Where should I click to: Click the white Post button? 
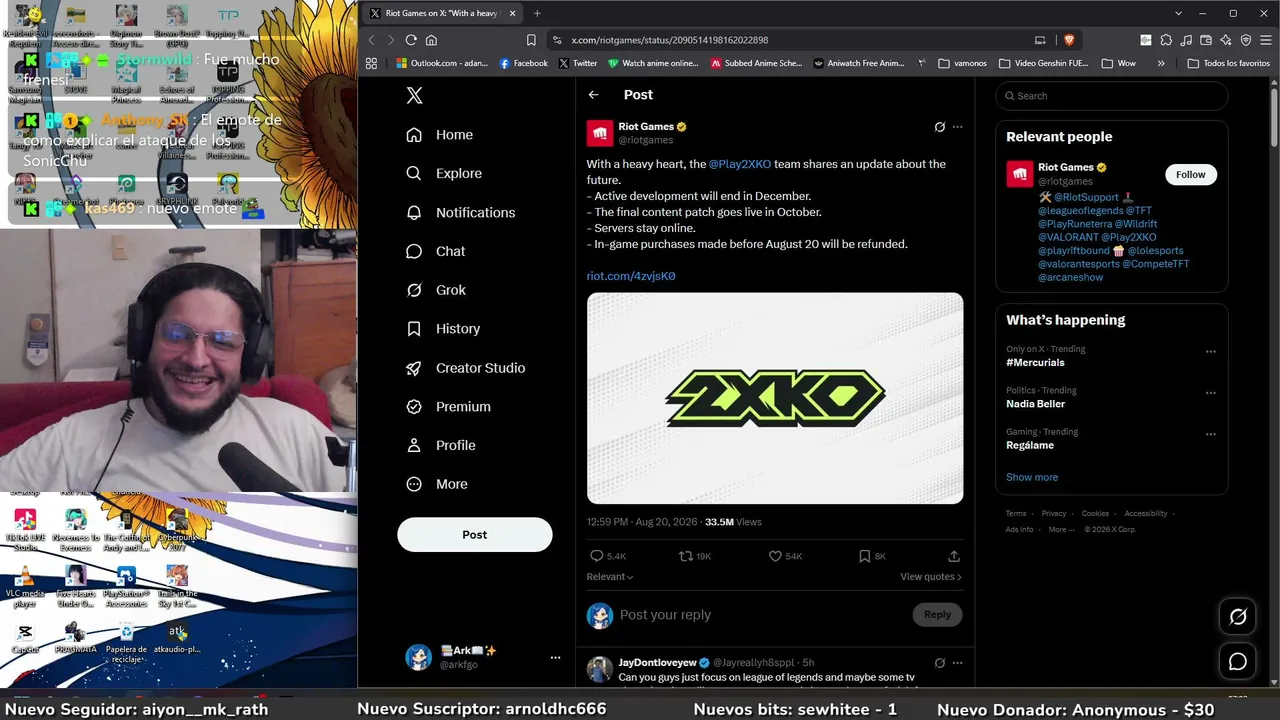pos(475,535)
